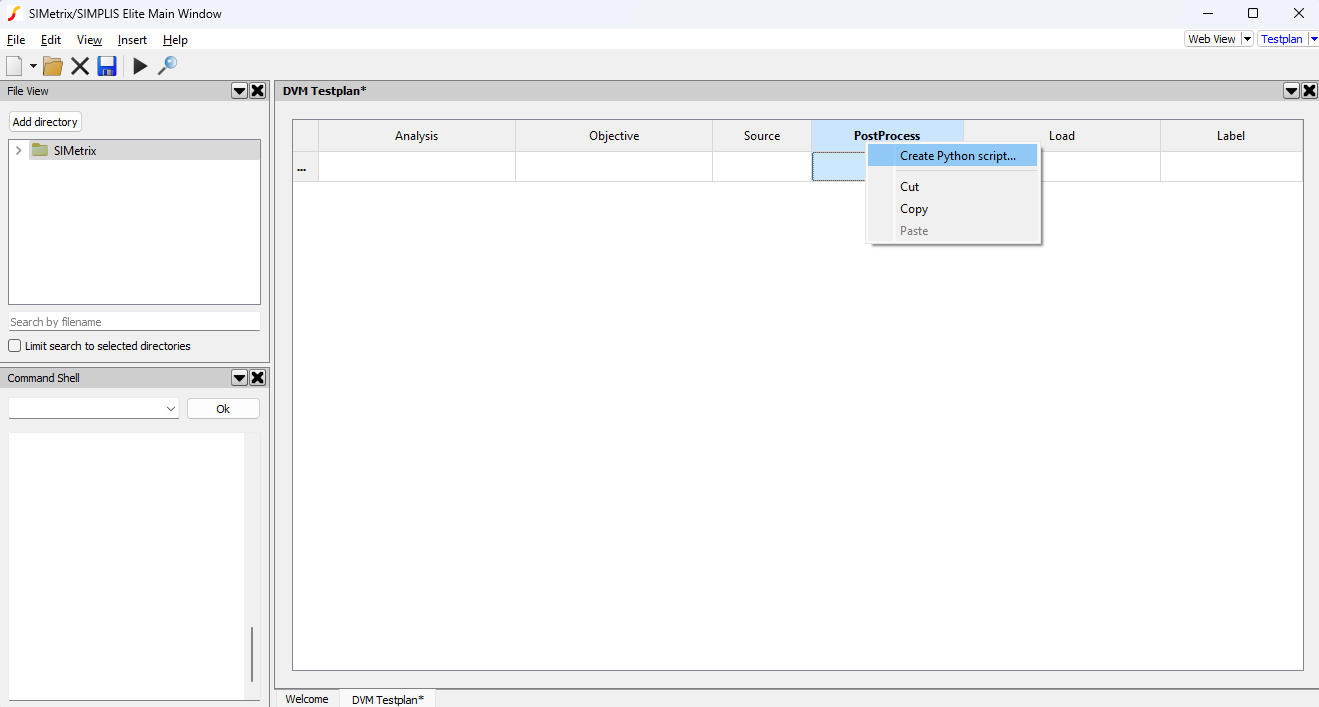The image size is (1319, 707).
Task: Open search using the magnifier toolbar icon
Action: coord(168,66)
